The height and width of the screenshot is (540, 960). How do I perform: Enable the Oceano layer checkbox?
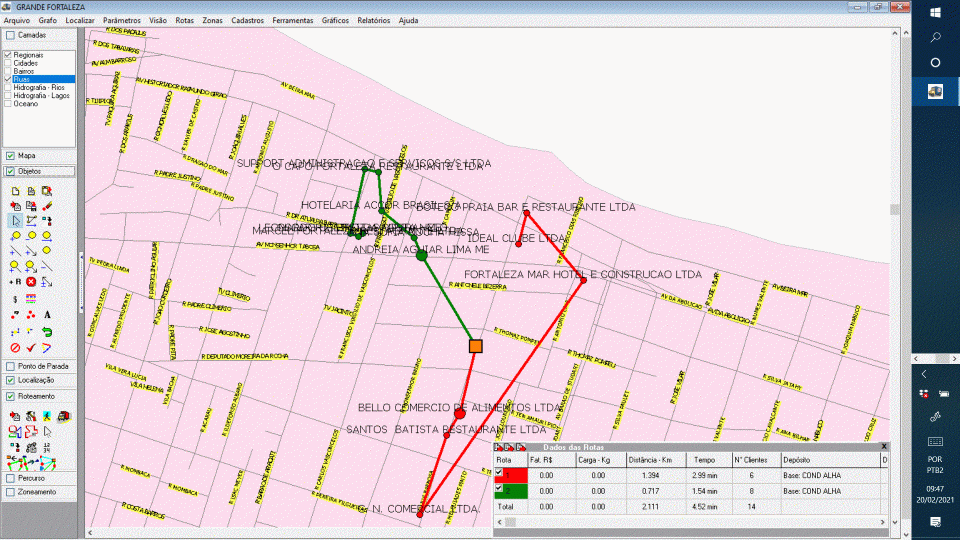(x=8, y=103)
